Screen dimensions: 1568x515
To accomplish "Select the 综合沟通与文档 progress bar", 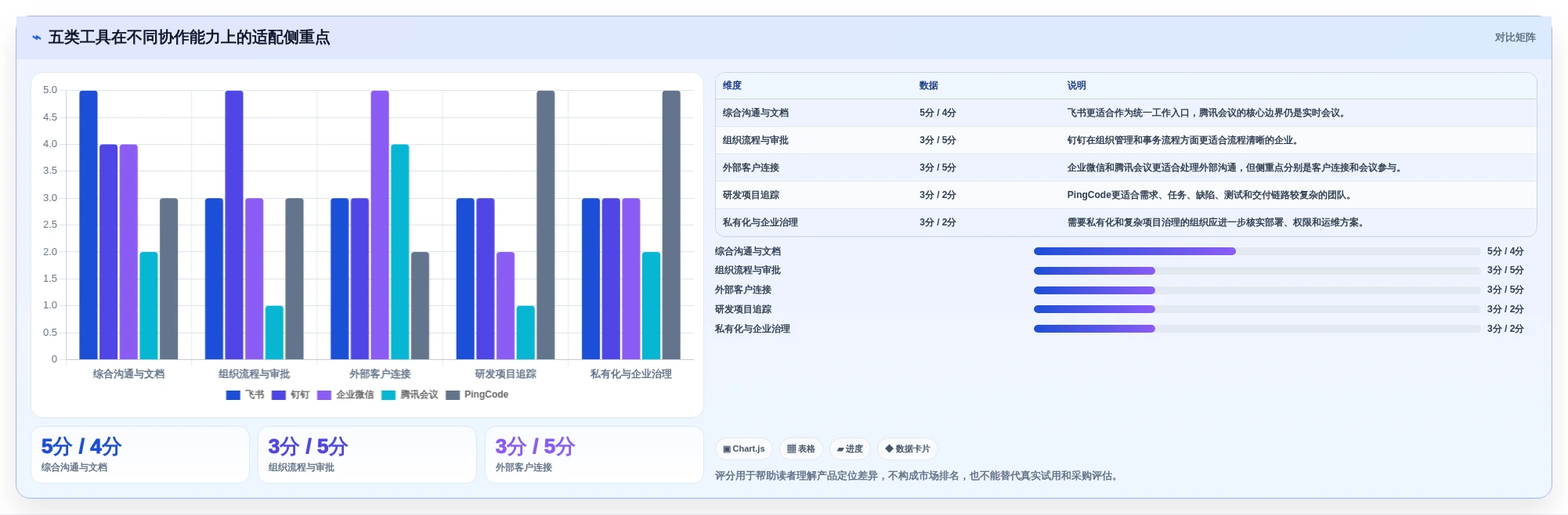I will coord(1257,251).
